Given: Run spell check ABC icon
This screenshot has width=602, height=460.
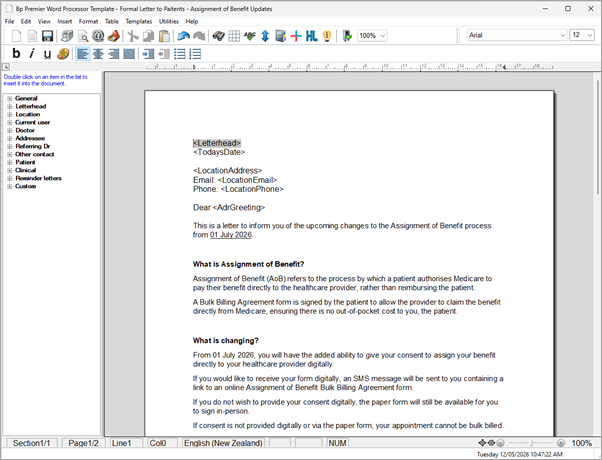Looking at the screenshot, I should click(x=250, y=36).
